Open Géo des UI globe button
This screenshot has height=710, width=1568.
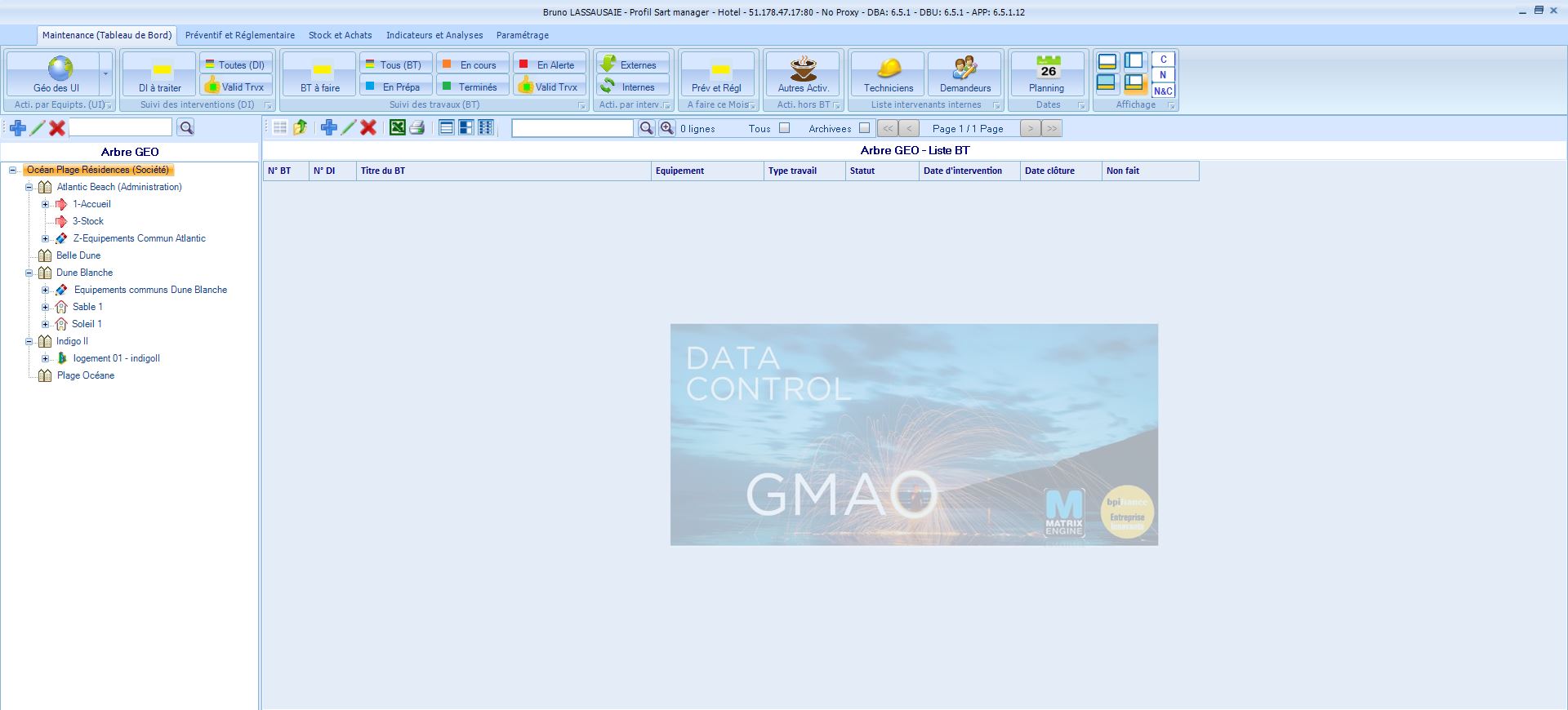[x=54, y=74]
